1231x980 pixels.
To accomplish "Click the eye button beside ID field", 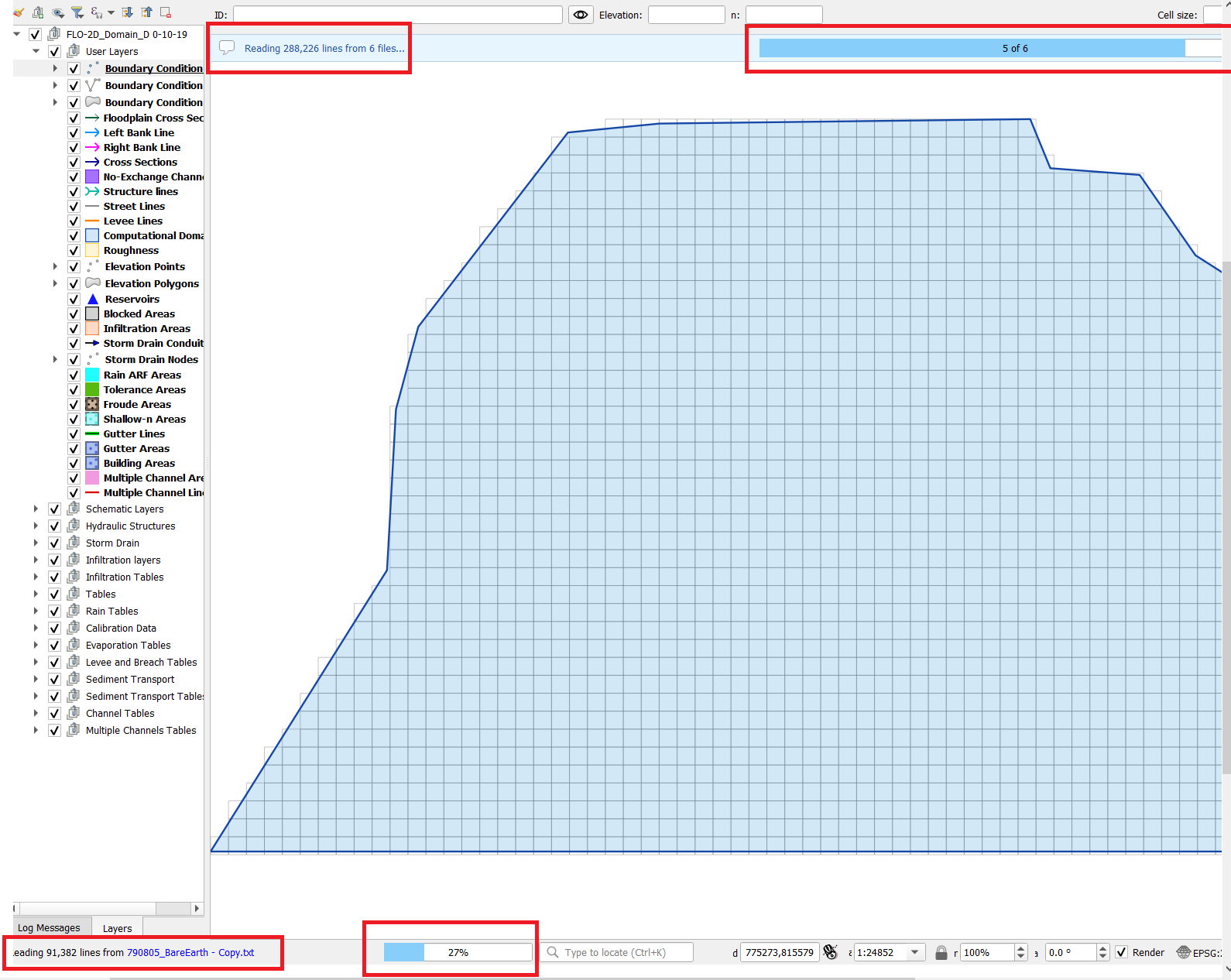I will coord(581,15).
